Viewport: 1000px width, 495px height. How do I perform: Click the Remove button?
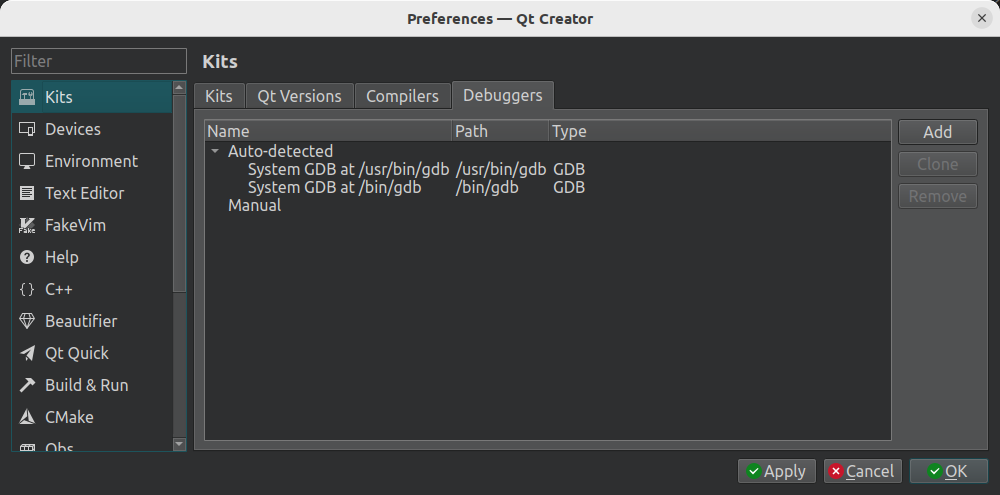(938, 196)
